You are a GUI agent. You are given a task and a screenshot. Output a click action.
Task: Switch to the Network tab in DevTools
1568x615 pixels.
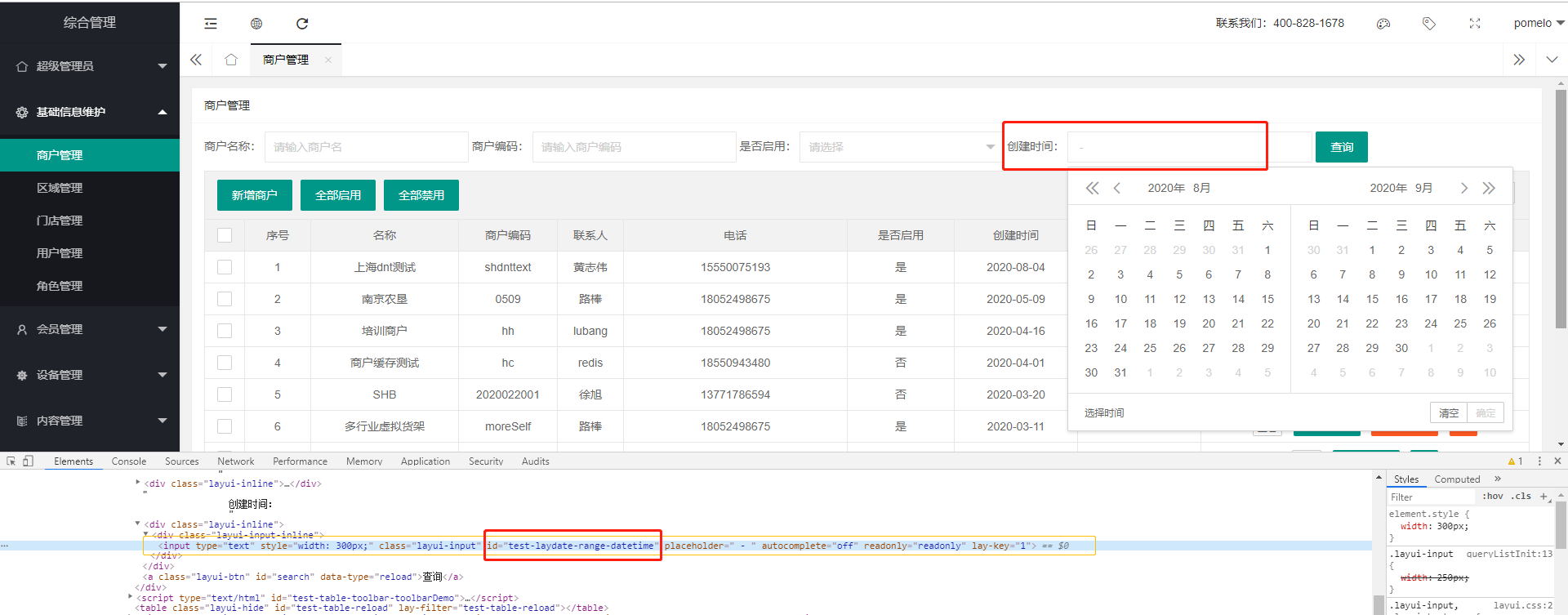click(236, 461)
